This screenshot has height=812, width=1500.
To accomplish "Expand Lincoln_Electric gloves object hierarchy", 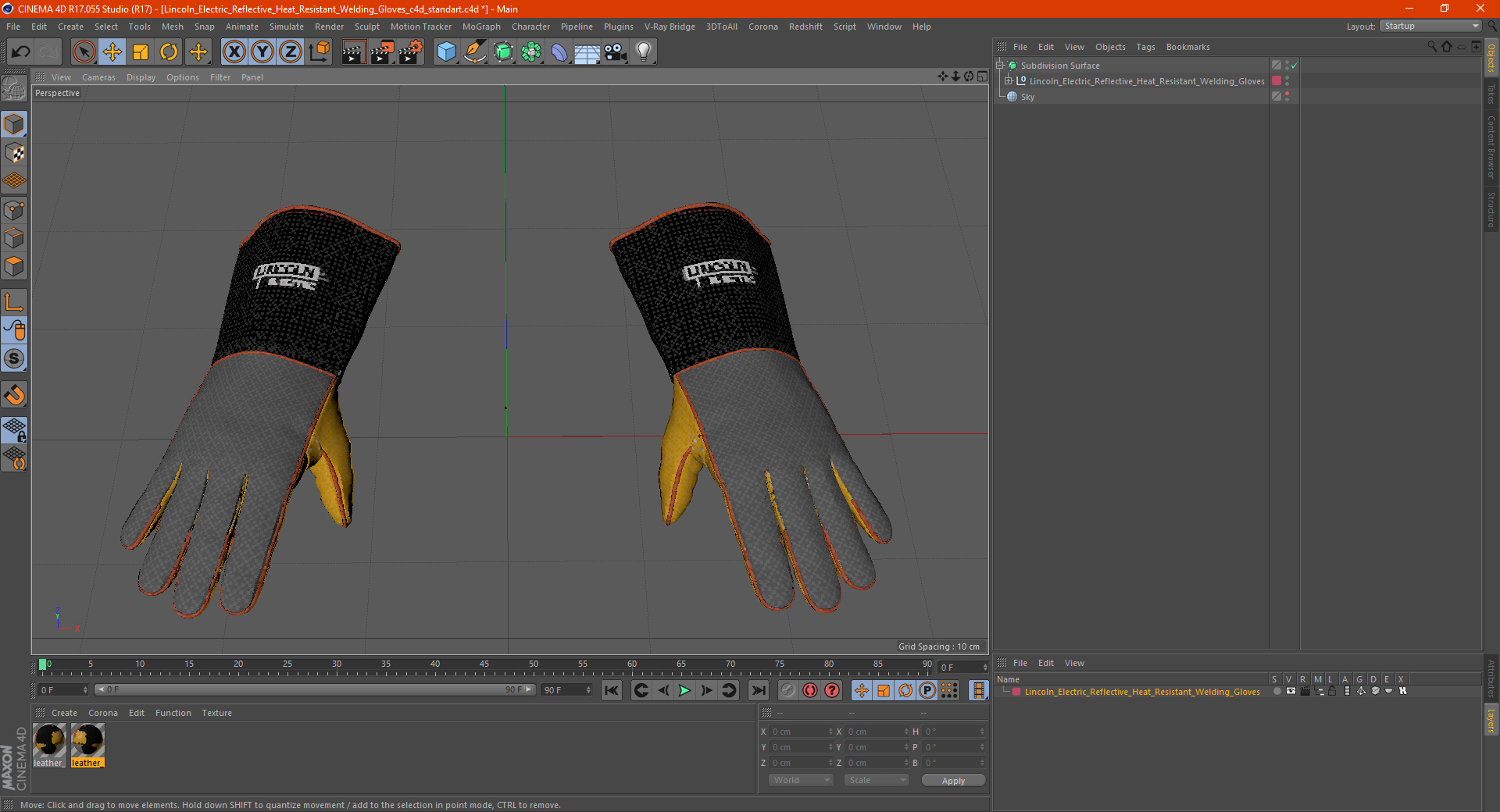I will tap(1009, 81).
